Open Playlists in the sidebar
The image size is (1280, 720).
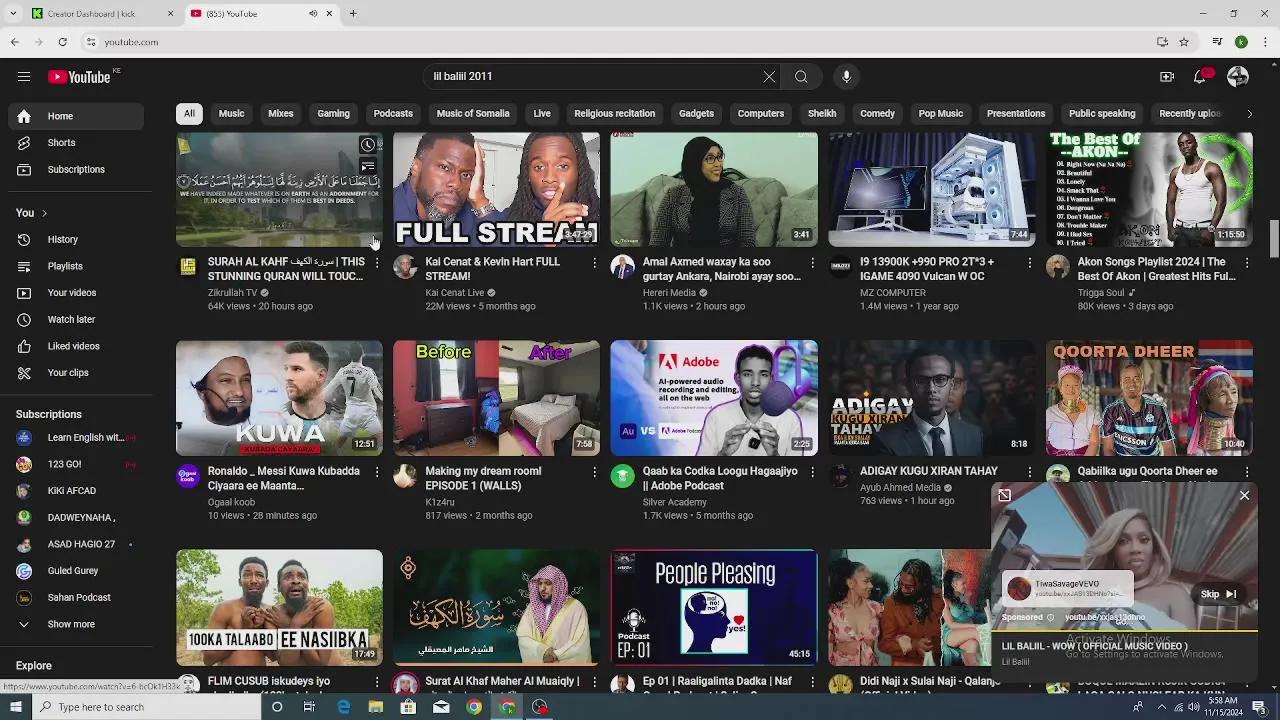tap(76, 266)
